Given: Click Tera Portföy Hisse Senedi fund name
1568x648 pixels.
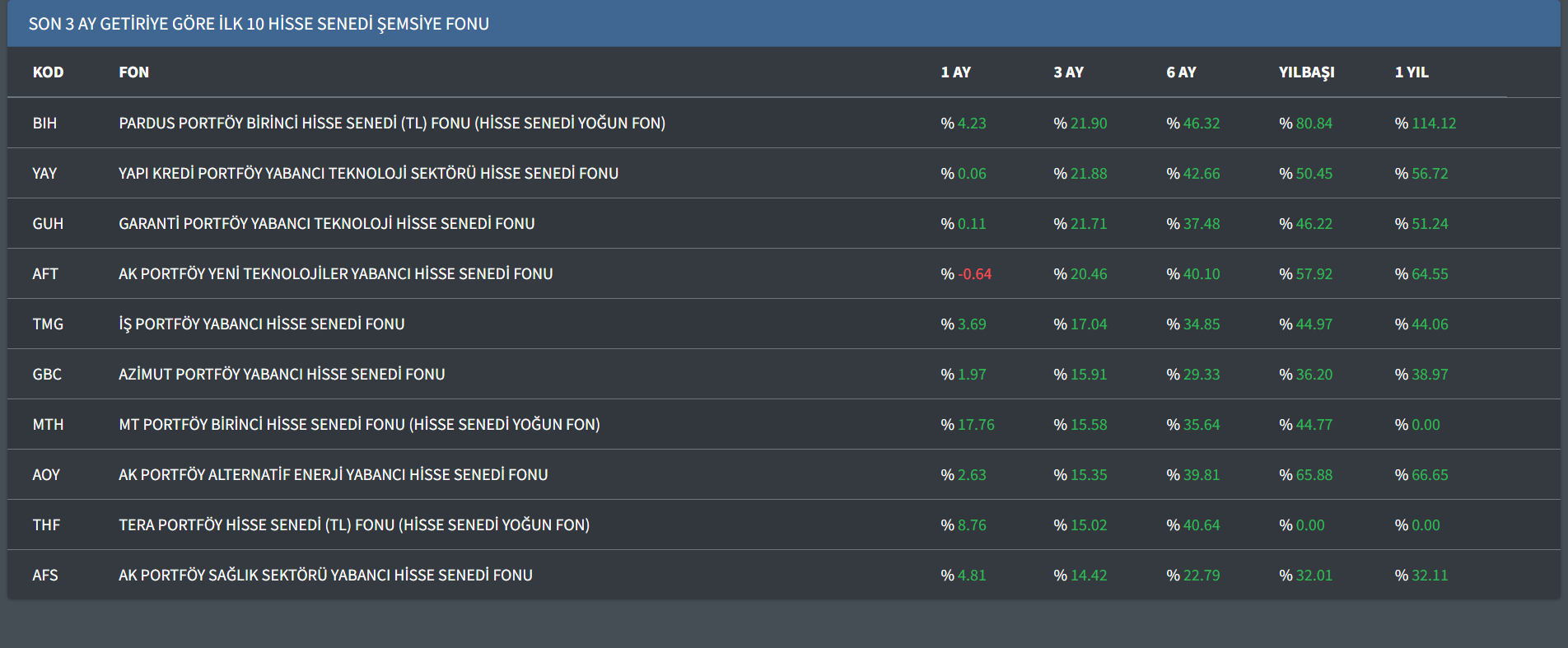Looking at the screenshot, I should click(x=354, y=525).
